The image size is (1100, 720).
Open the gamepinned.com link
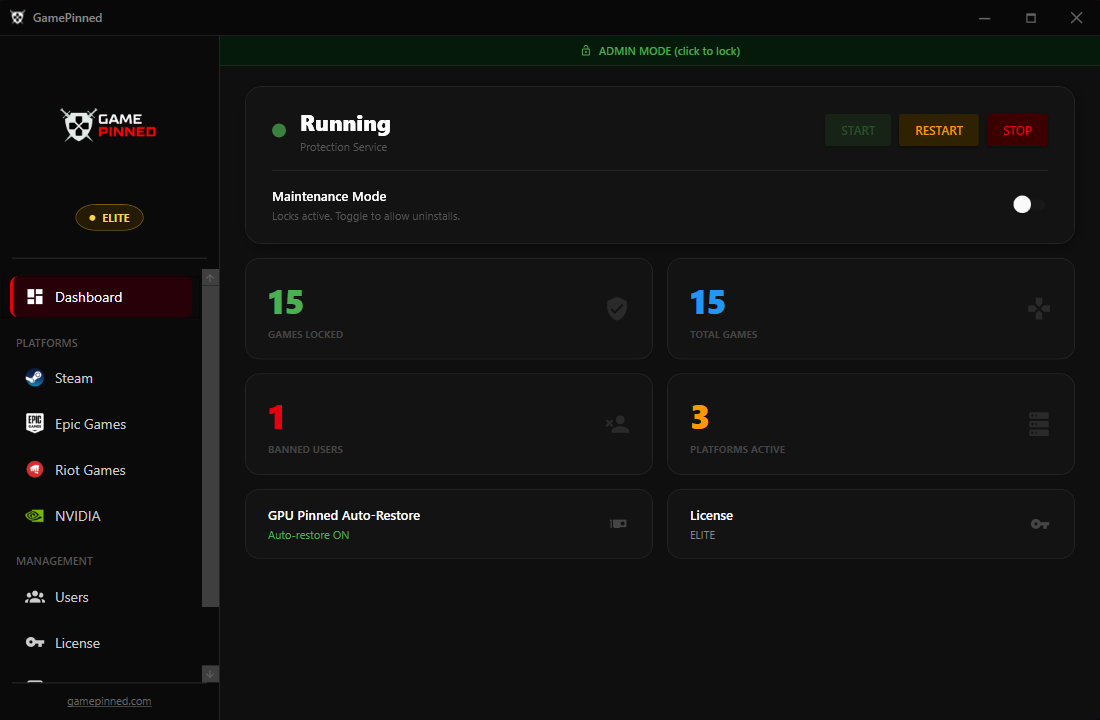[x=109, y=701]
